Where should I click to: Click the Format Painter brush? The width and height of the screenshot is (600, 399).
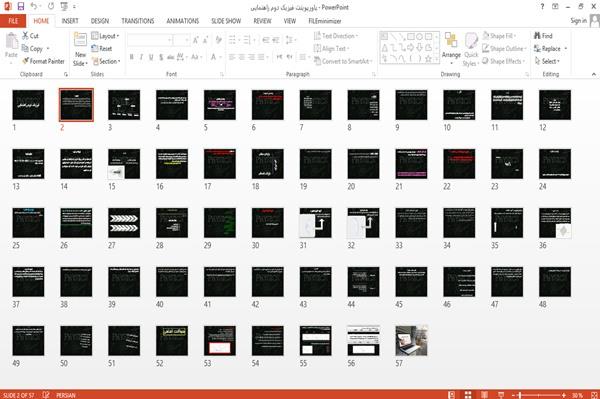tap(43, 61)
